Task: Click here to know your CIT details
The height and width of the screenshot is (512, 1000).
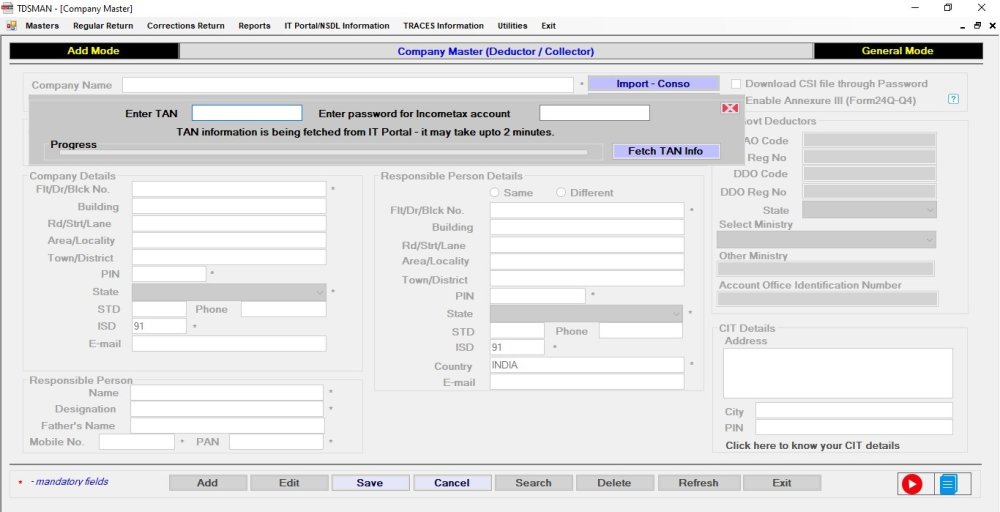Action: [x=812, y=446]
